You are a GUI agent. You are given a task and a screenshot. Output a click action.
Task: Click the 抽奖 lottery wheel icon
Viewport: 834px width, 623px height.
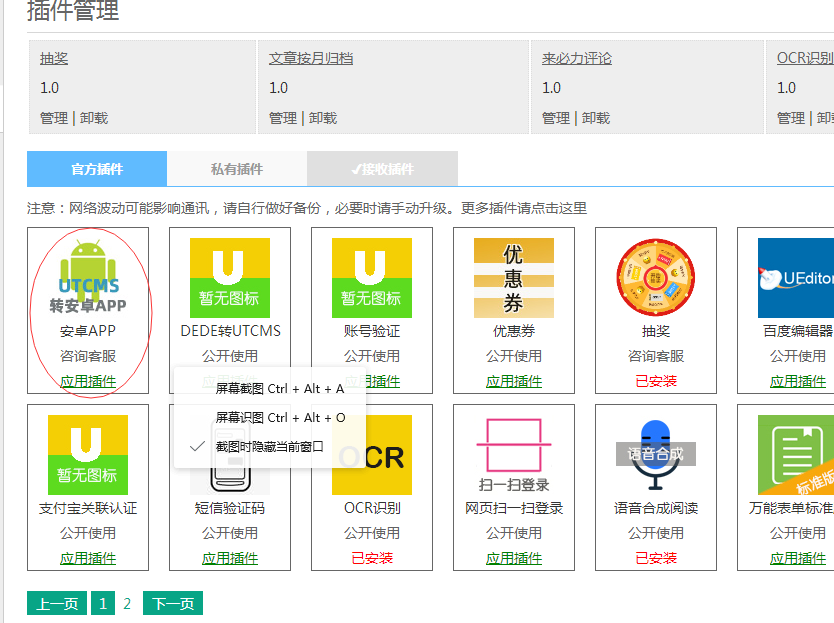click(x=656, y=277)
